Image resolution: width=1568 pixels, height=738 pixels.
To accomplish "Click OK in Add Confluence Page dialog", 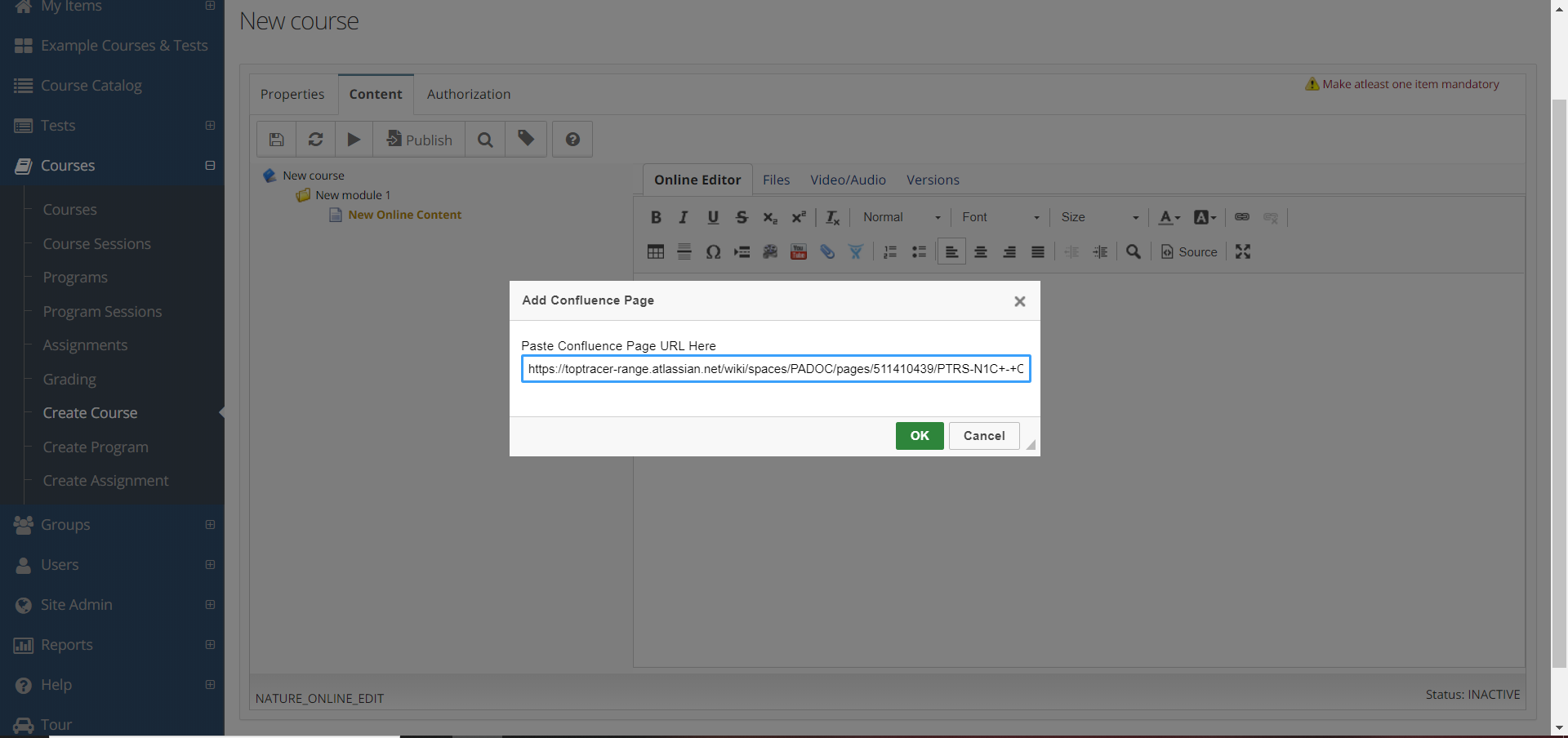I will tap(920, 436).
